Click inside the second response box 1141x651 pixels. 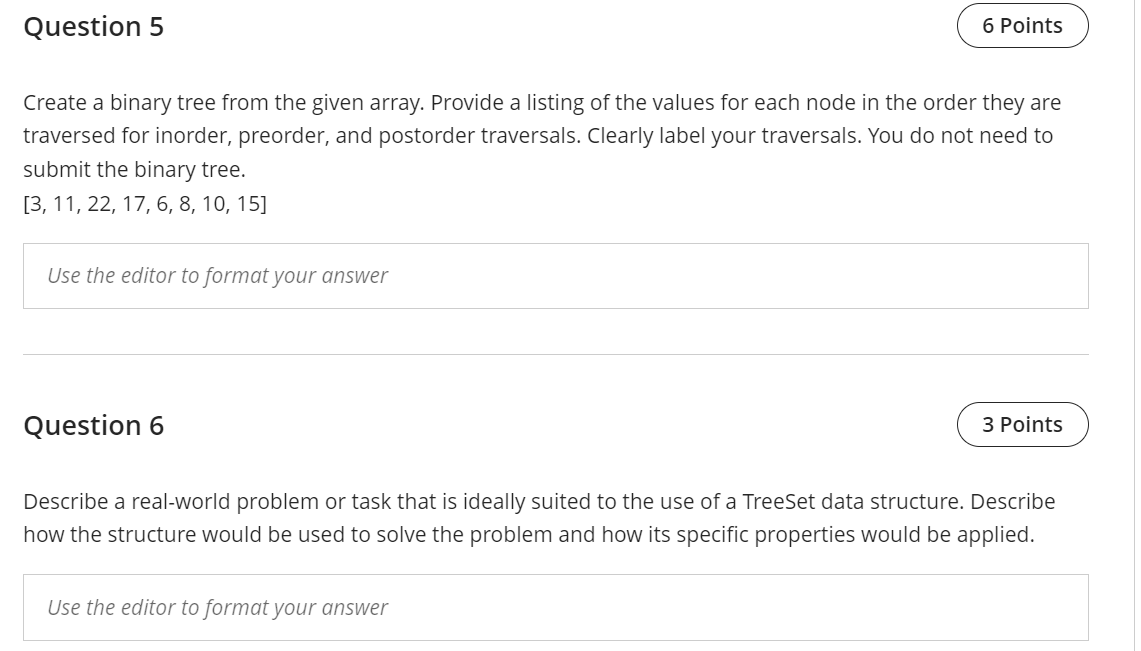pyautogui.click(x=556, y=607)
